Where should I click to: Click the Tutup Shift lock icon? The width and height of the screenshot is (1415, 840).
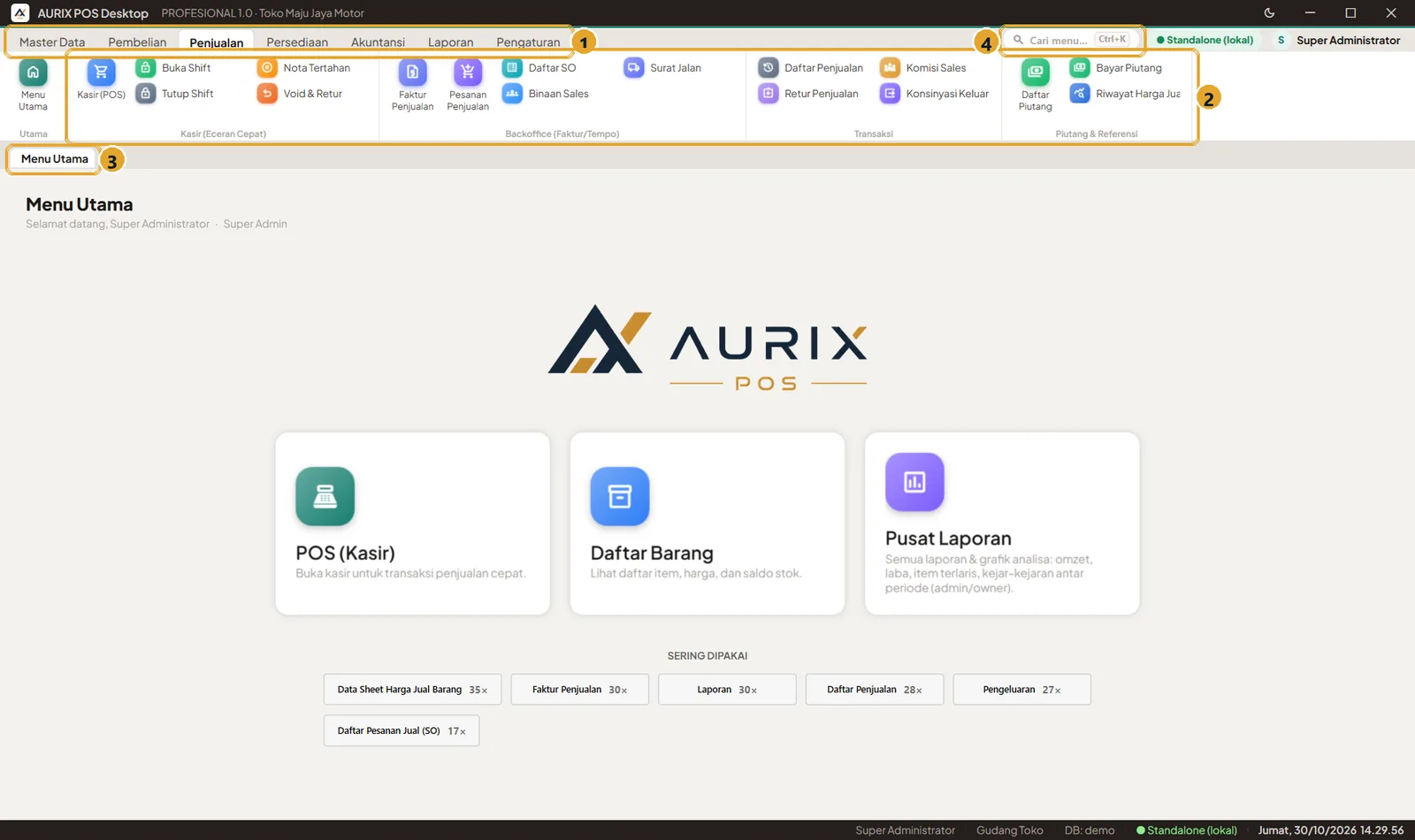[x=146, y=93]
